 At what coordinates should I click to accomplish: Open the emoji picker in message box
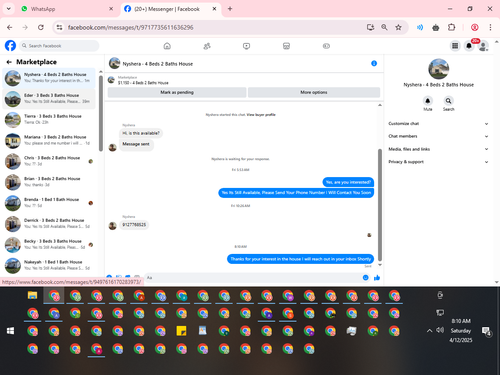click(x=366, y=278)
